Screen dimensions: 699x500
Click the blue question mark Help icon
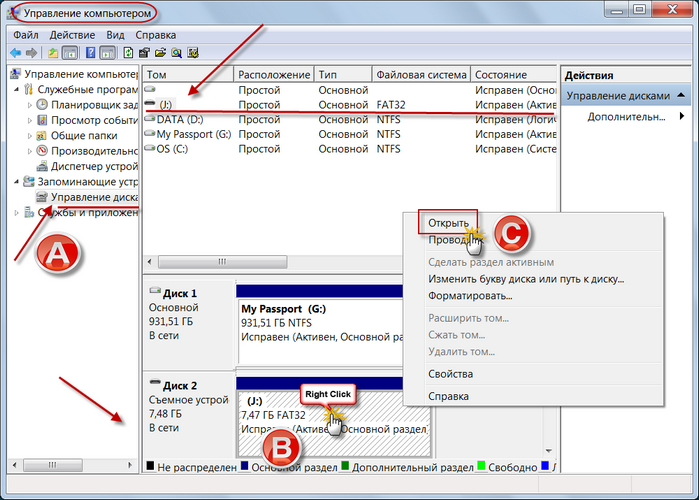90,53
